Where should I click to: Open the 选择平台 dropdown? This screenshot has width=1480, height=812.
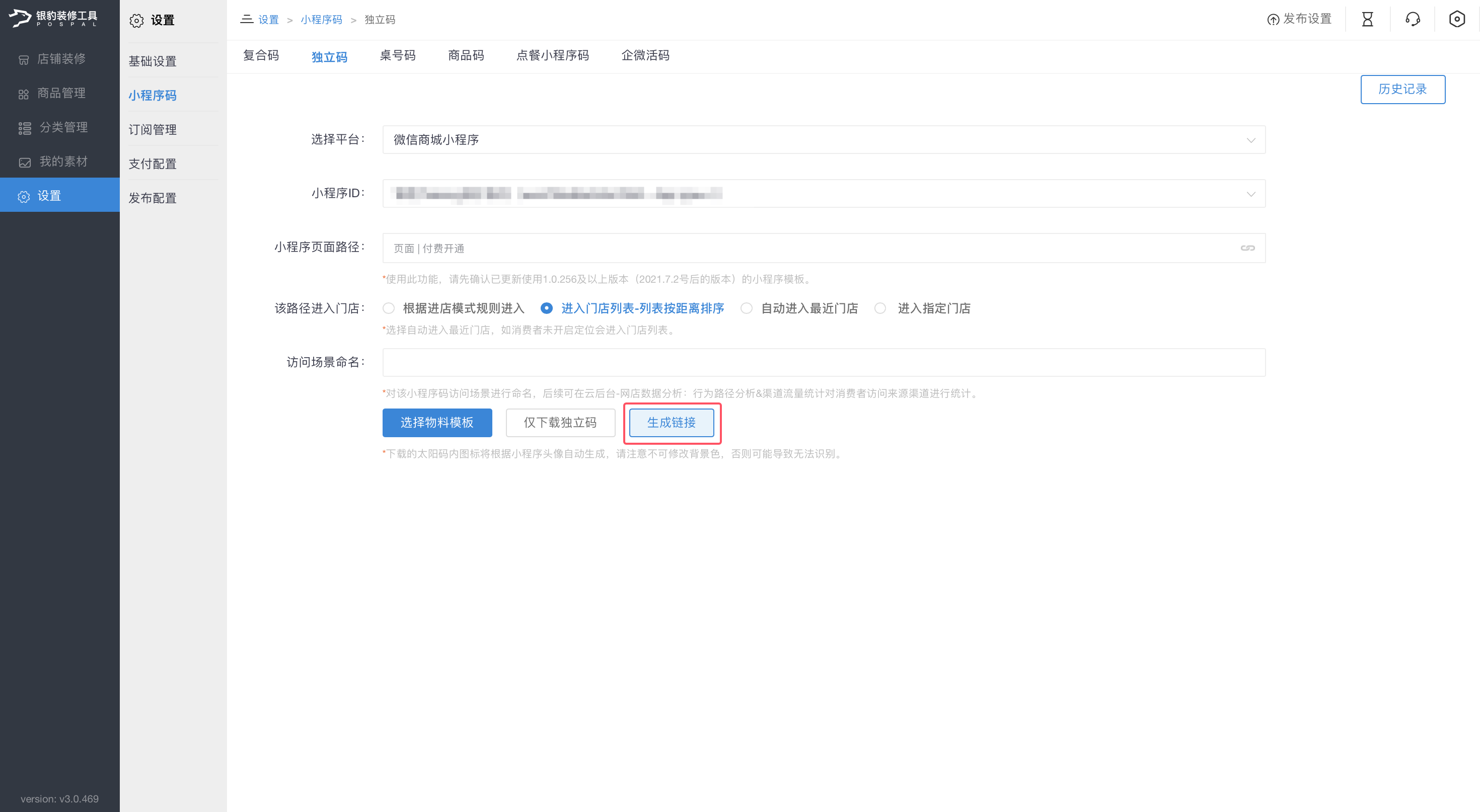pos(824,139)
